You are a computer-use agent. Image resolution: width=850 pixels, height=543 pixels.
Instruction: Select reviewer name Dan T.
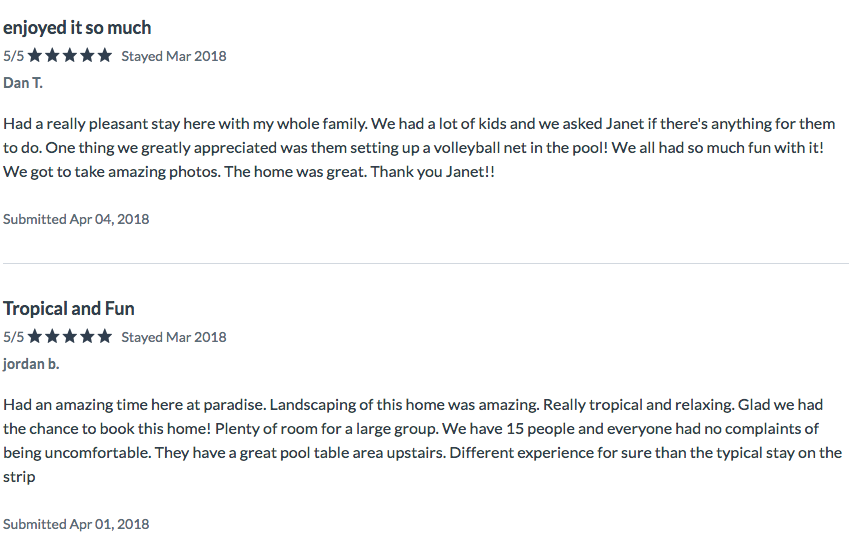click(23, 83)
